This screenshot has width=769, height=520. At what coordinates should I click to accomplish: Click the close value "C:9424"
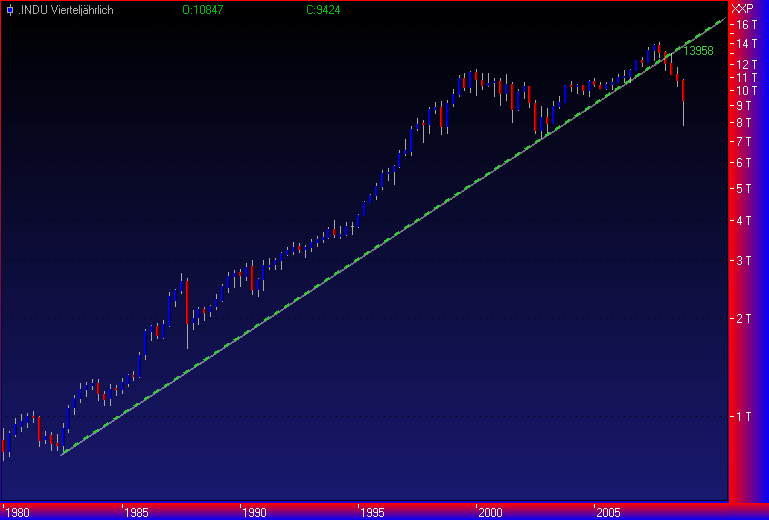click(x=323, y=10)
